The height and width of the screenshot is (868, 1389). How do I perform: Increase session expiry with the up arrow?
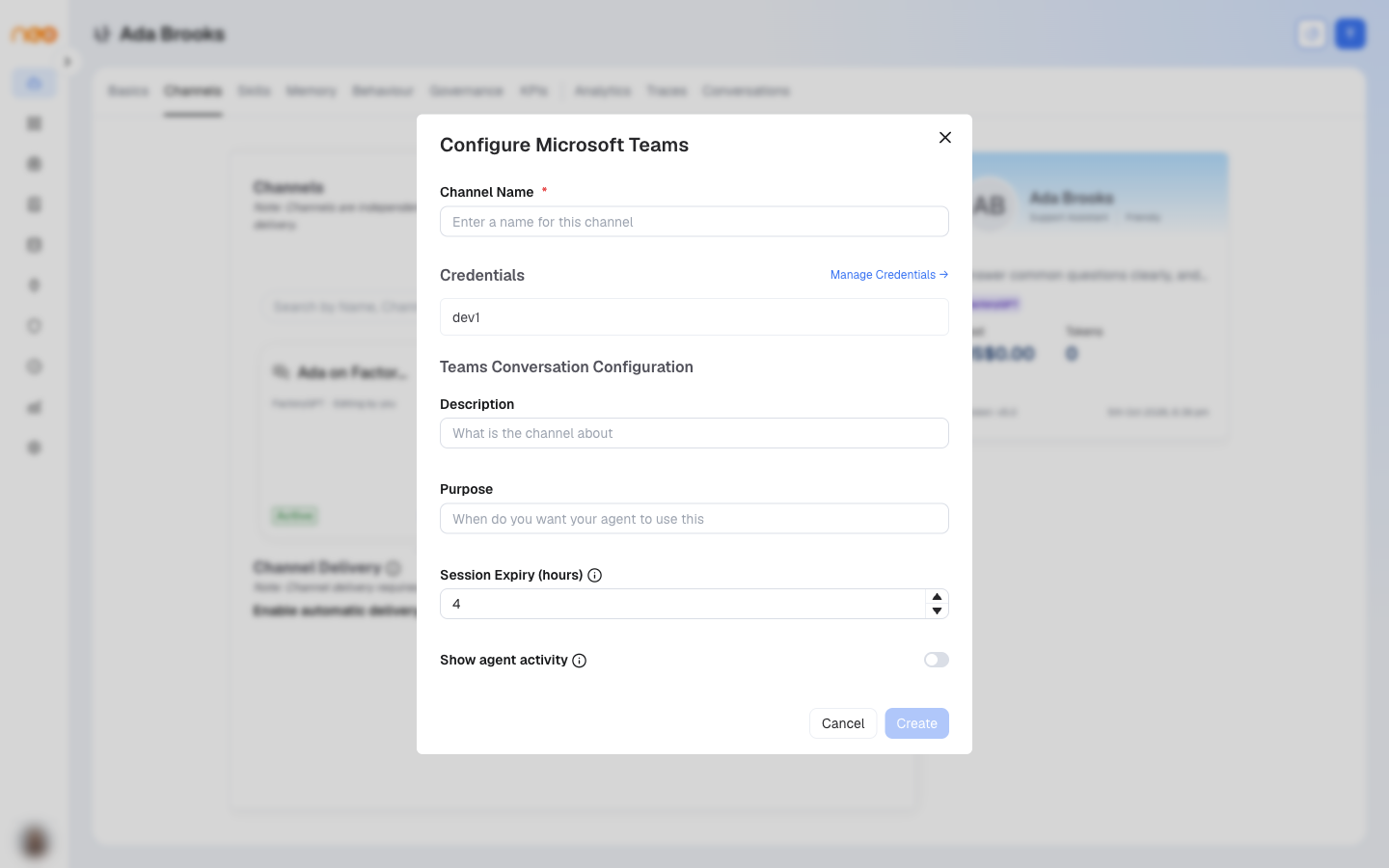click(x=937, y=597)
